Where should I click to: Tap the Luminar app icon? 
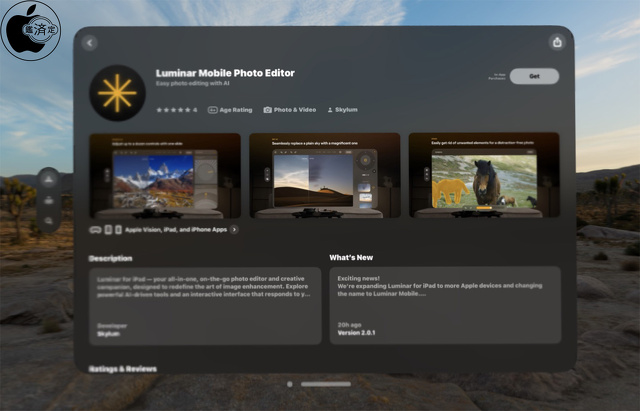(x=118, y=93)
